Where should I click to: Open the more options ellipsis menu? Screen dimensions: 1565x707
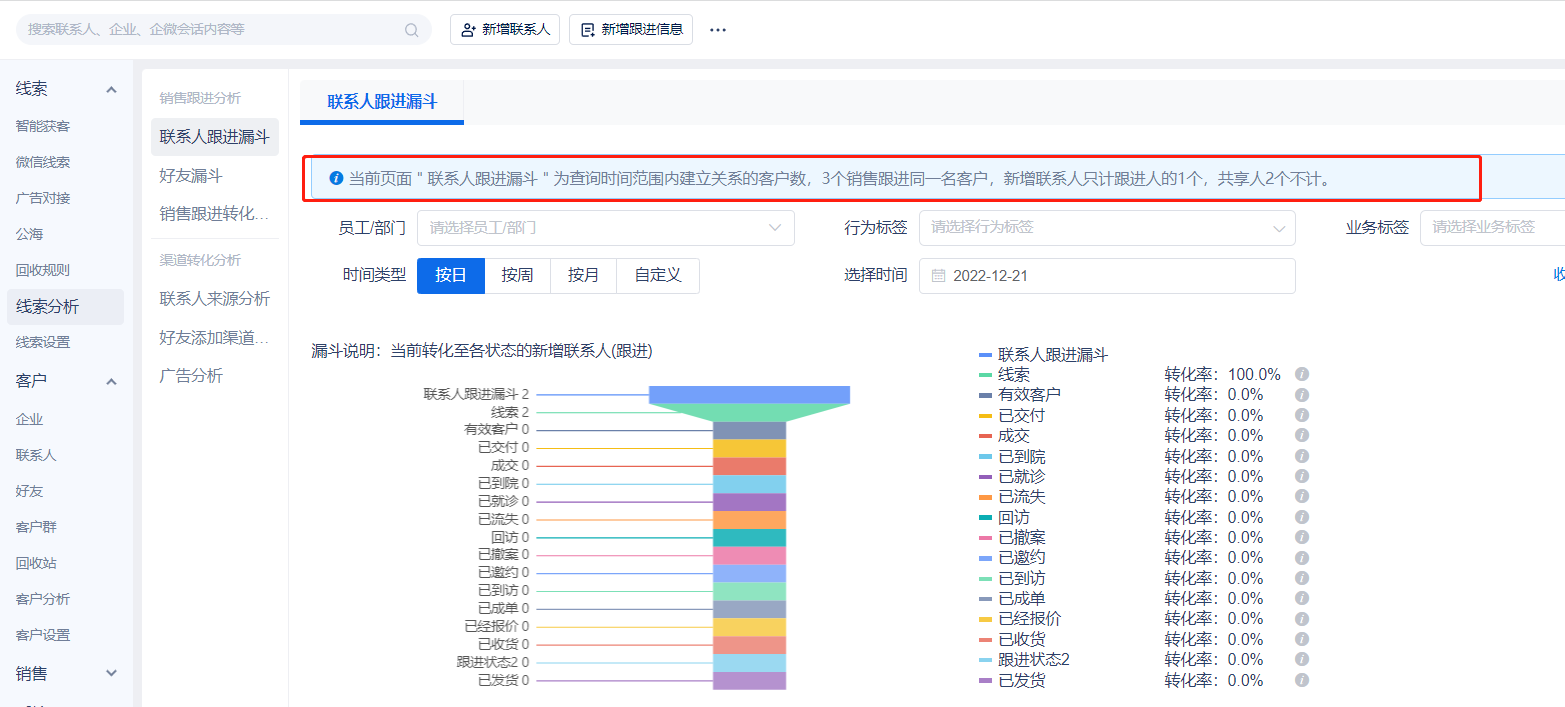718,30
